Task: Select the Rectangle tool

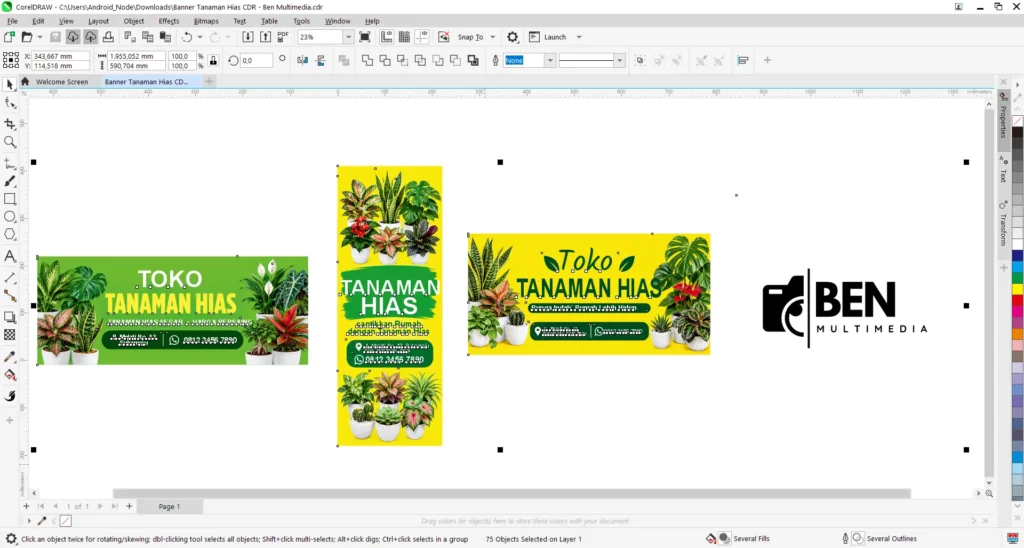Action: (x=10, y=199)
